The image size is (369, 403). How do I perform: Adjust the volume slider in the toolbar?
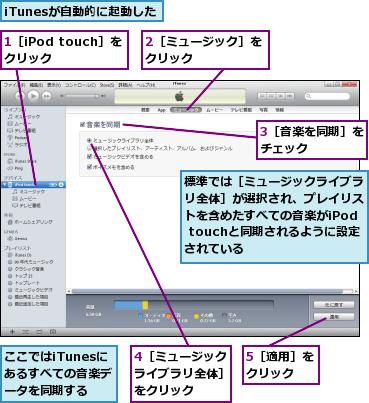[x=83, y=96]
